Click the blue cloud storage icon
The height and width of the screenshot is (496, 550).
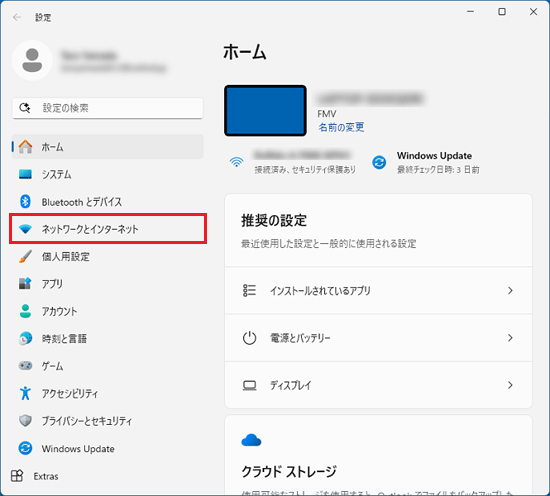pyautogui.click(x=251, y=440)
